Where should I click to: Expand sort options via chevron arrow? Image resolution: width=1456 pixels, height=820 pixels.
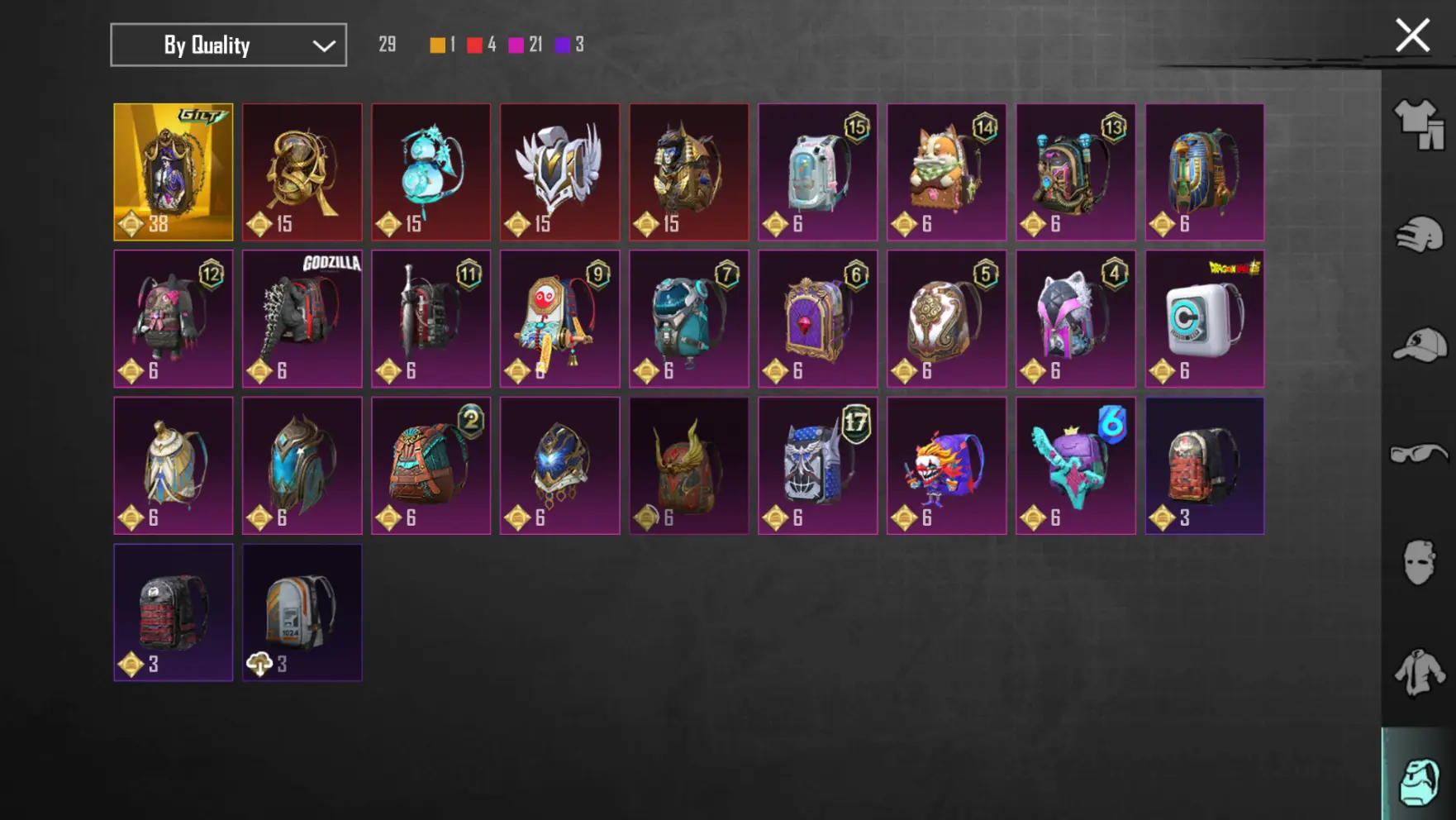click(x=324, y=45)
